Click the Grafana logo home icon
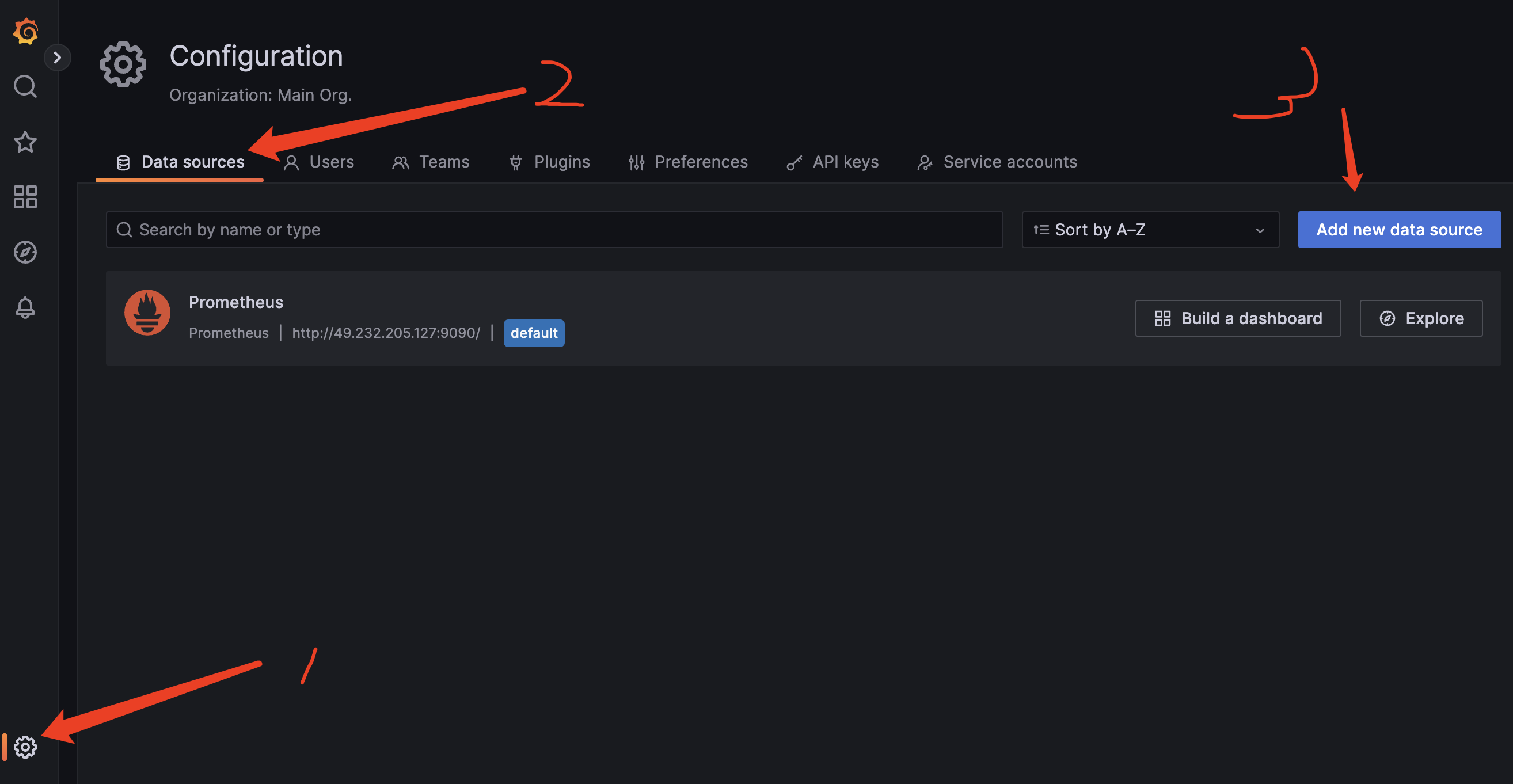Screen dimensions: 1513x784 pyautogui.click(x=25, y=31)
